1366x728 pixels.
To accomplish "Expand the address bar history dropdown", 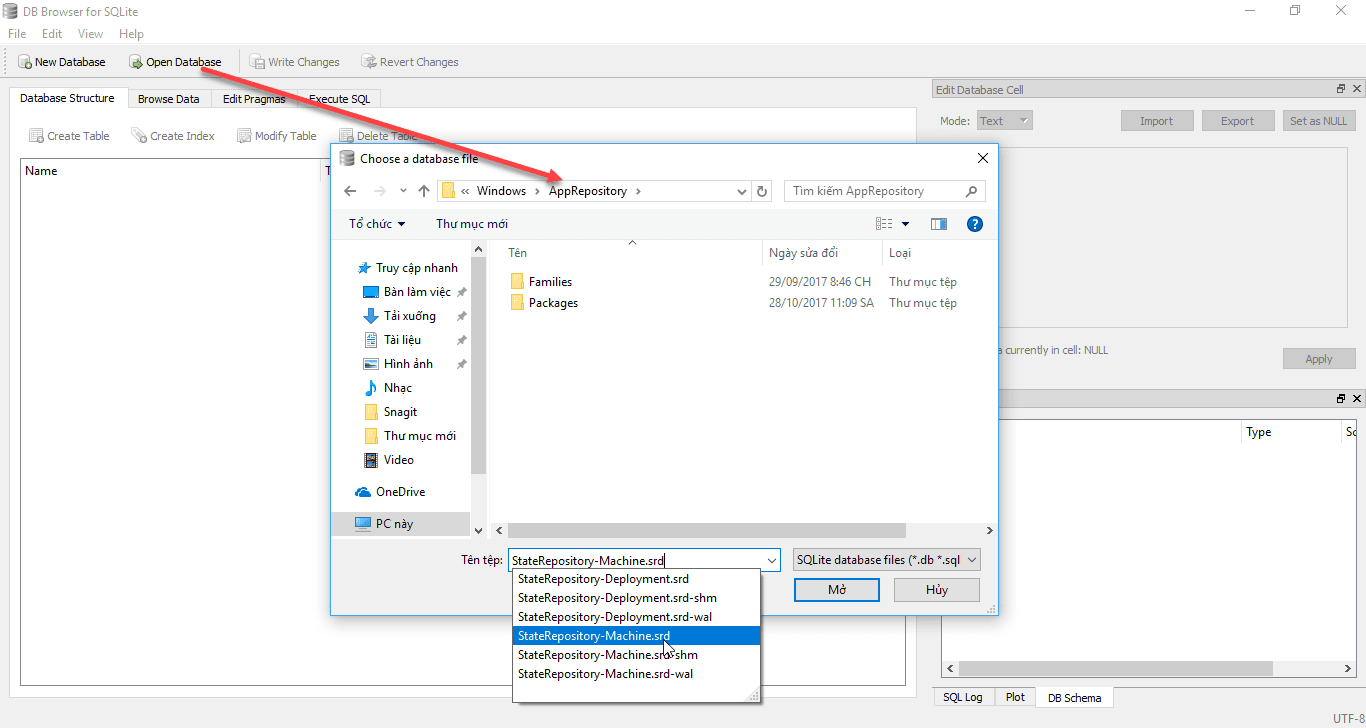I will (741, 191).
